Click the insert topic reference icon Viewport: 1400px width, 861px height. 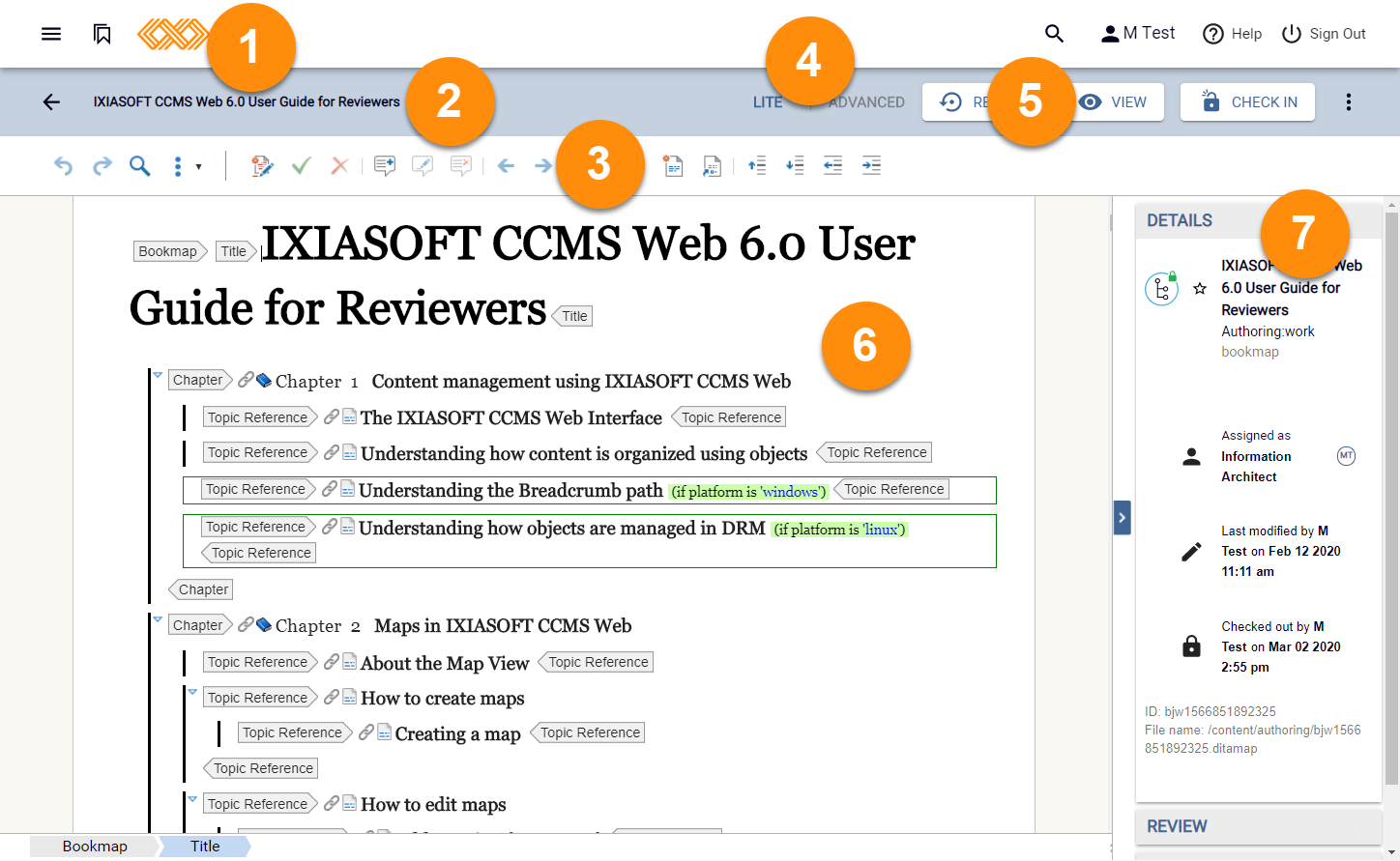(712, 166)
